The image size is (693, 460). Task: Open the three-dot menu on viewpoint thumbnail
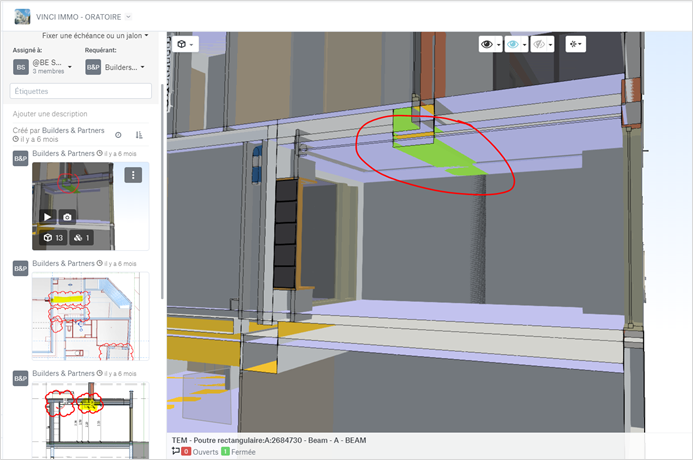pyautogui.click(x=133, y=175)
